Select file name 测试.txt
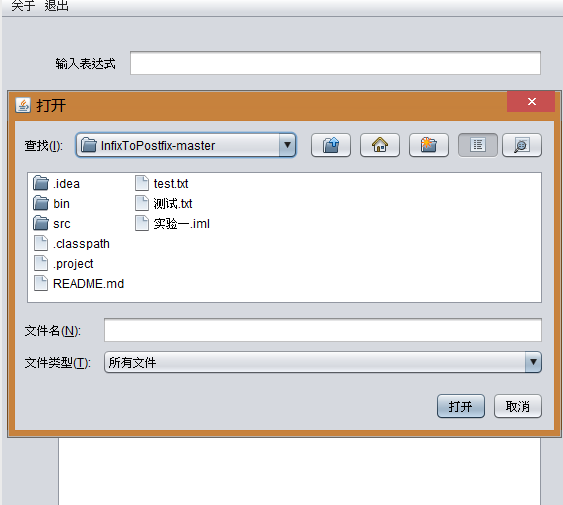563x505 pixels. pyautogui.click(x=173, y=204)
